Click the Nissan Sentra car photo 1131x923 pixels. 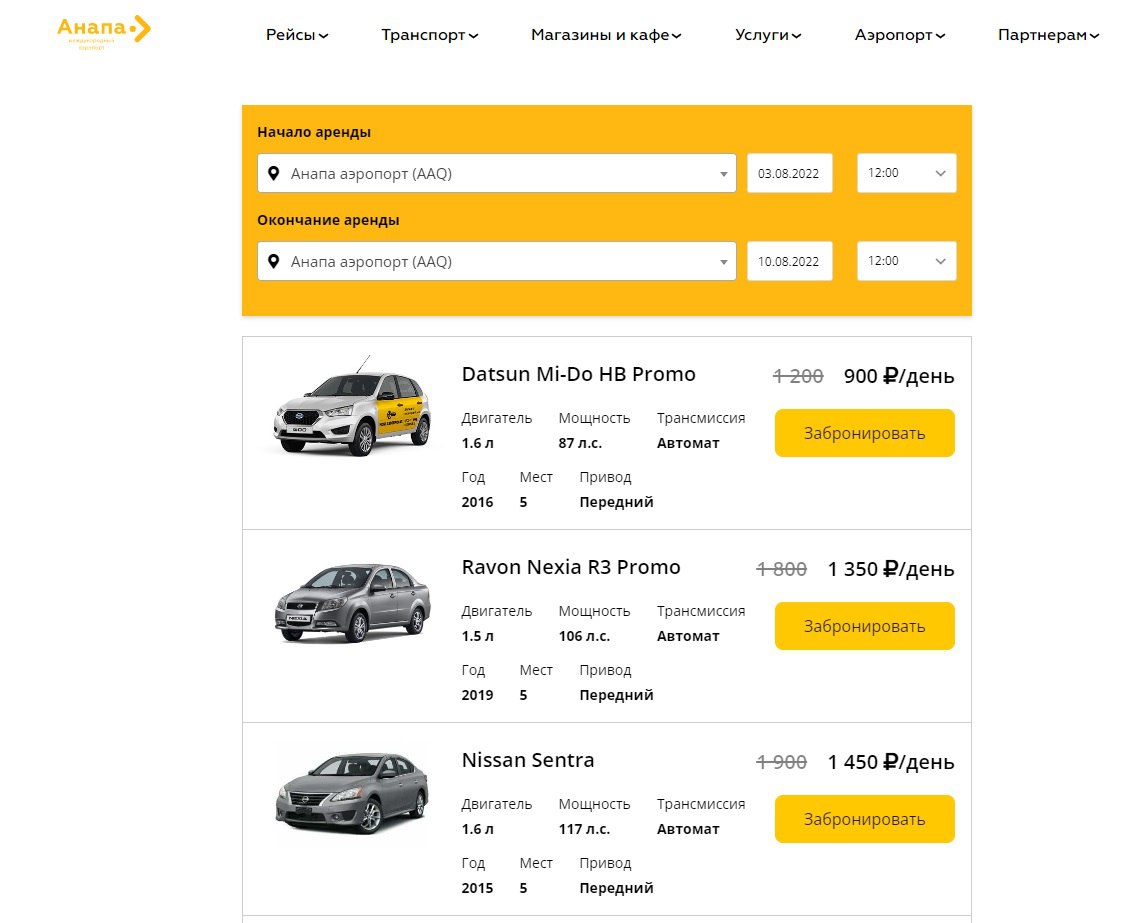tap(352, 793)
